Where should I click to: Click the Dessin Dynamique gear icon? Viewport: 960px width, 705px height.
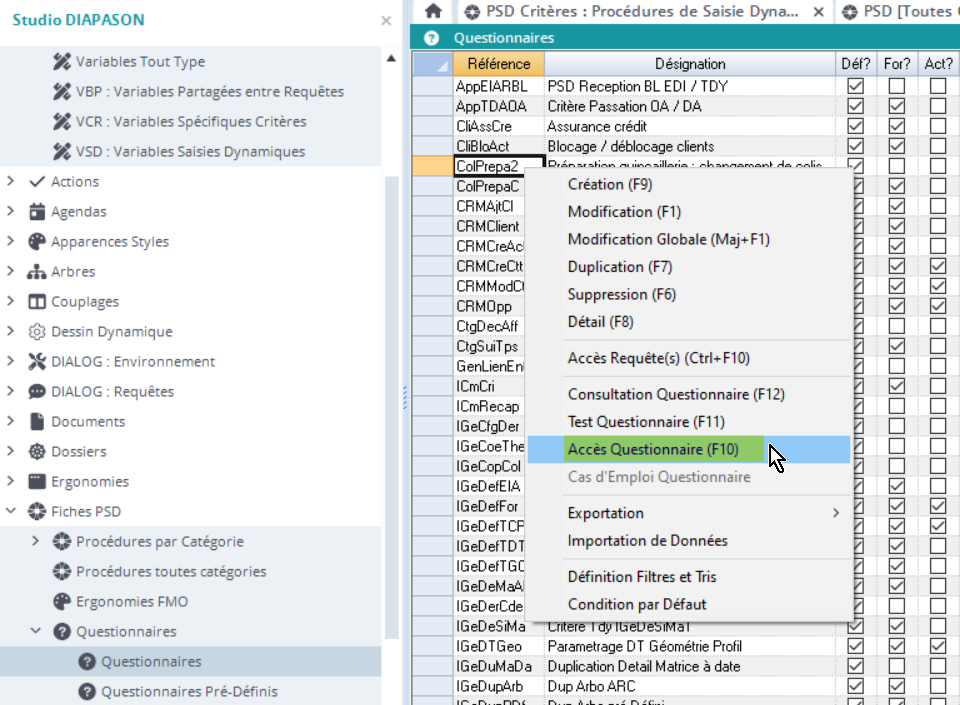point(37,332)
